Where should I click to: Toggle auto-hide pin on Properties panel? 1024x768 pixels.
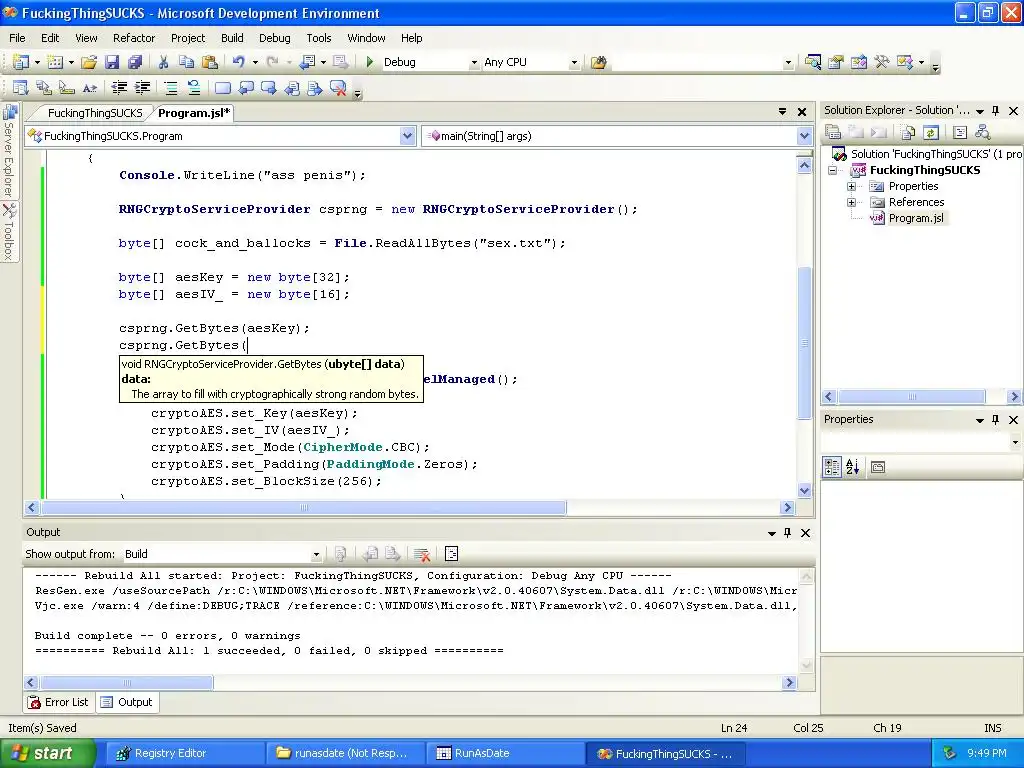(995, 419)
